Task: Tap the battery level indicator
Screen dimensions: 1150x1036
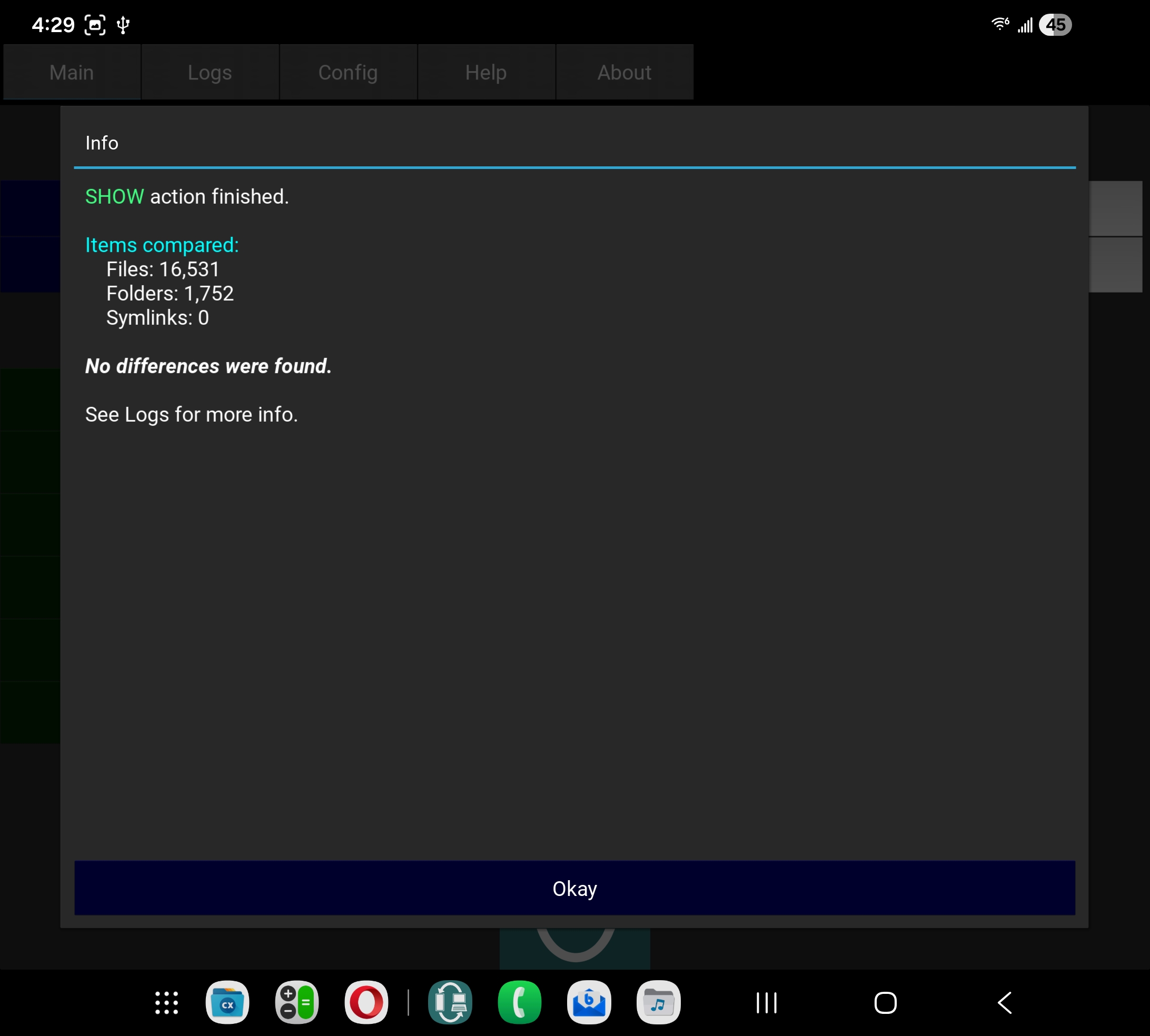Action: (x=1055, y=25)
